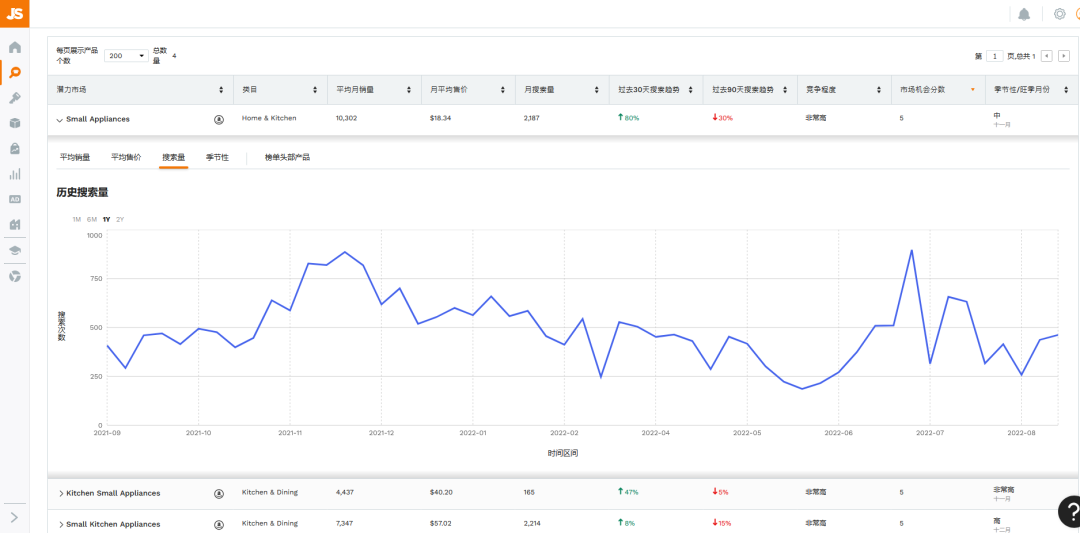Viewport: 1080px width, 533px height.
Task: Go to the previous page arrow
Action: coord(1046,56)
